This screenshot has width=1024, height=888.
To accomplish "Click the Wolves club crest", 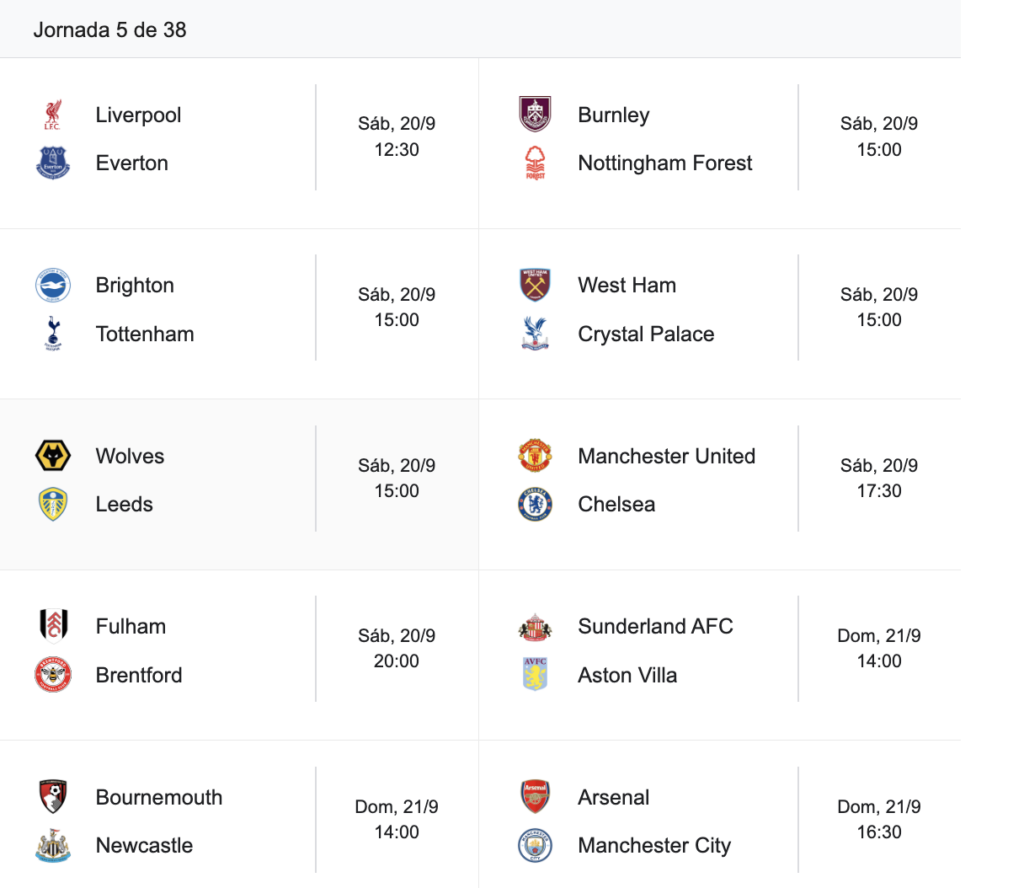I will (53, 456).
